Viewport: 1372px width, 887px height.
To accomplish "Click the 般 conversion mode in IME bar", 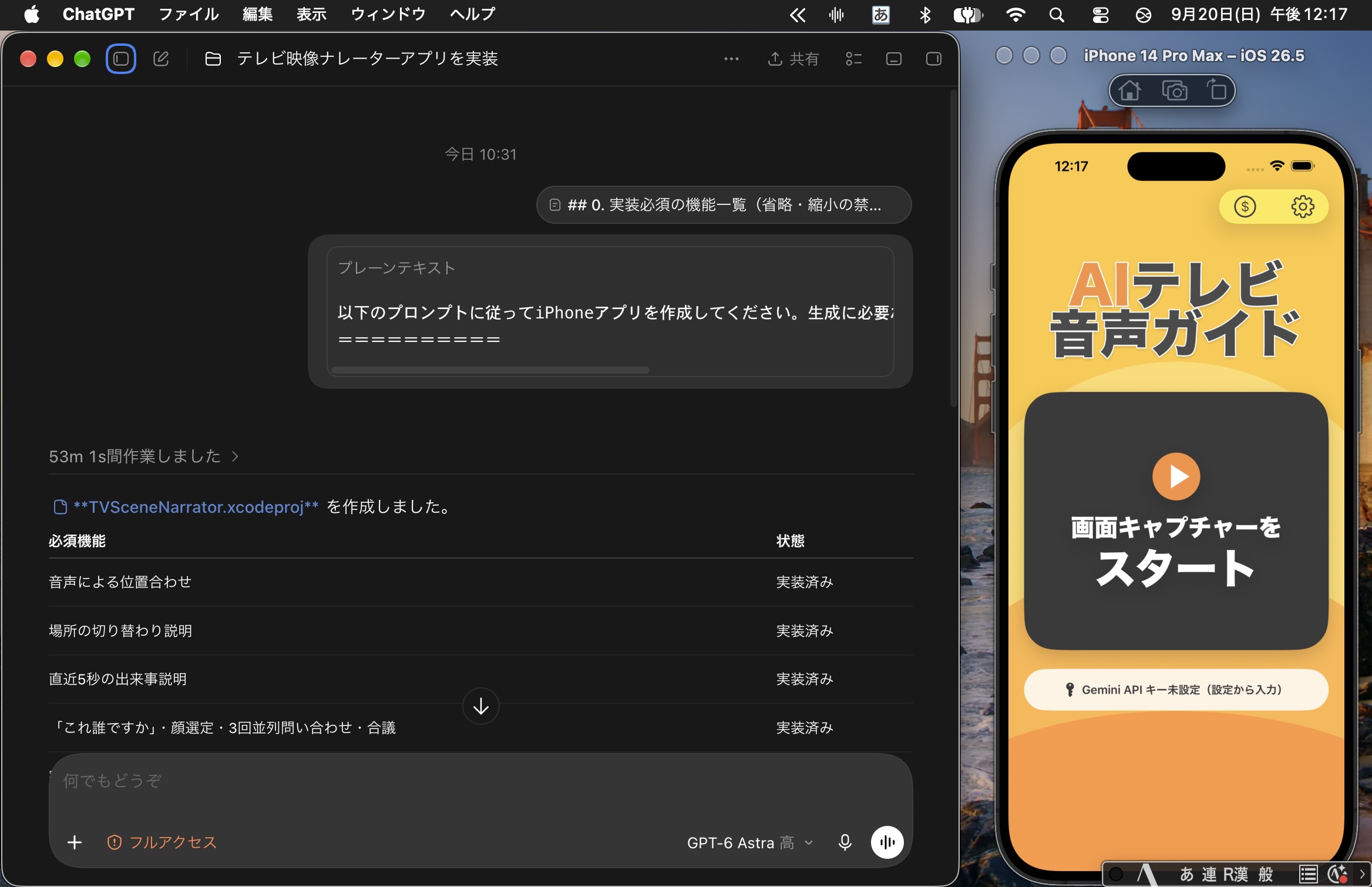I will [x=1266, y=875].
